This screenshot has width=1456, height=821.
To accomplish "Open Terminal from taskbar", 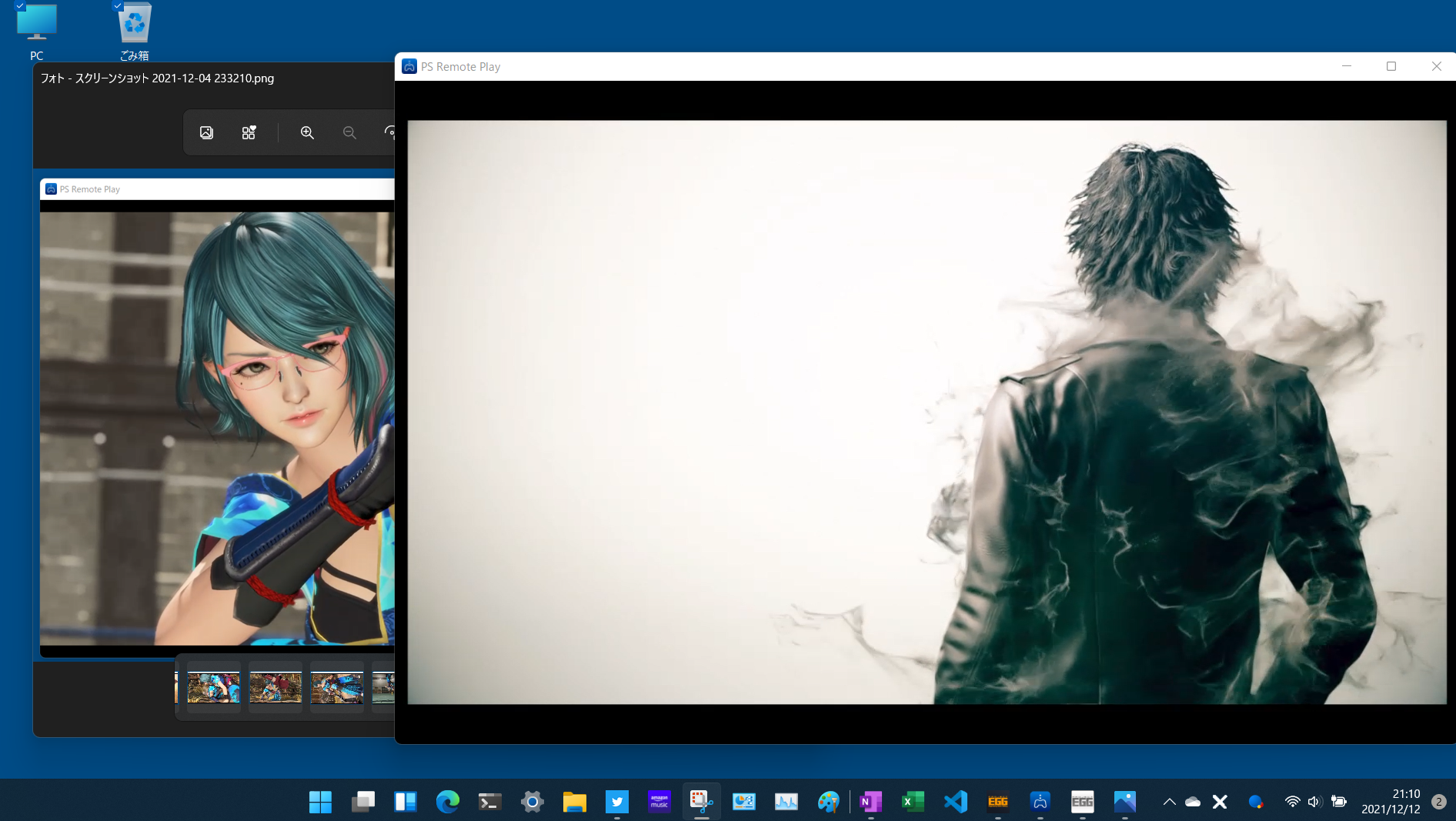I will (489, 802).
